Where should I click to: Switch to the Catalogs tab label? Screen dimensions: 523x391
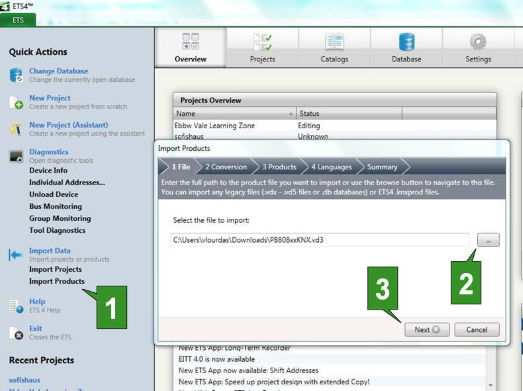[334, 59]
